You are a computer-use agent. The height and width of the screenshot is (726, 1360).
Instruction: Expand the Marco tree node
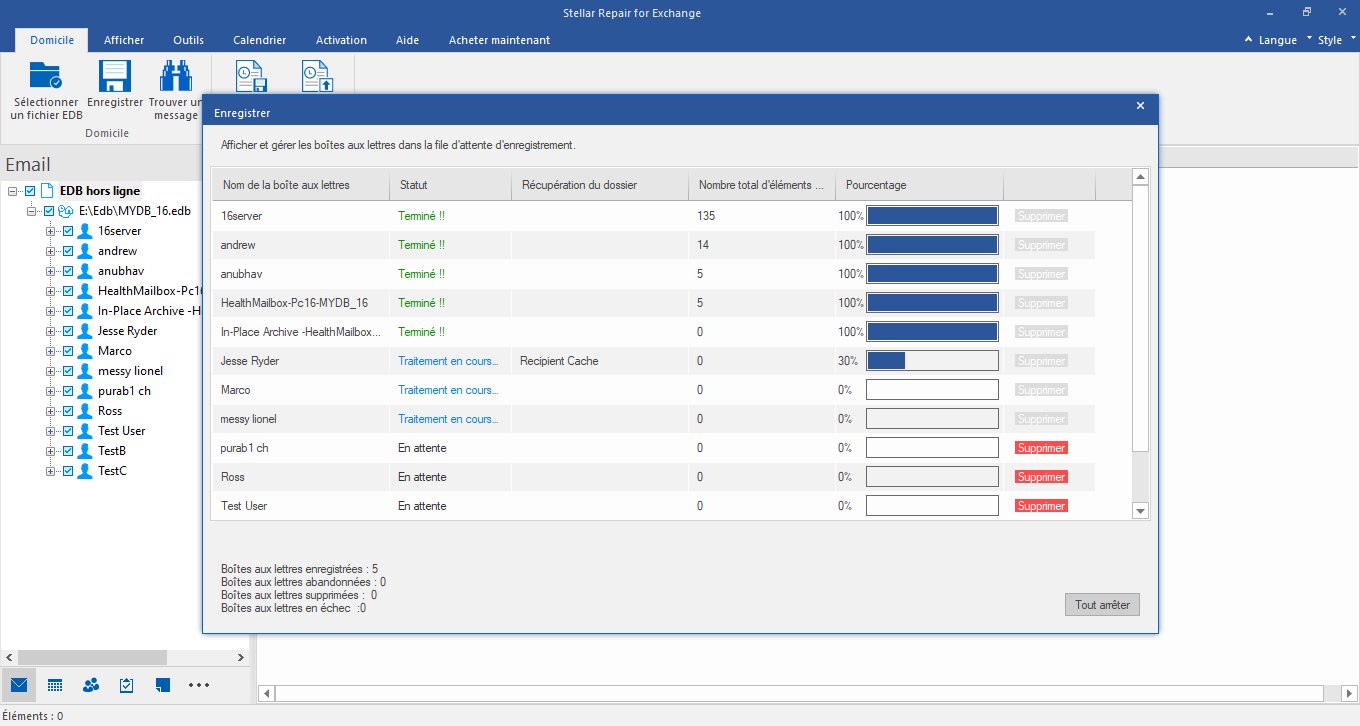click(51, 351)
